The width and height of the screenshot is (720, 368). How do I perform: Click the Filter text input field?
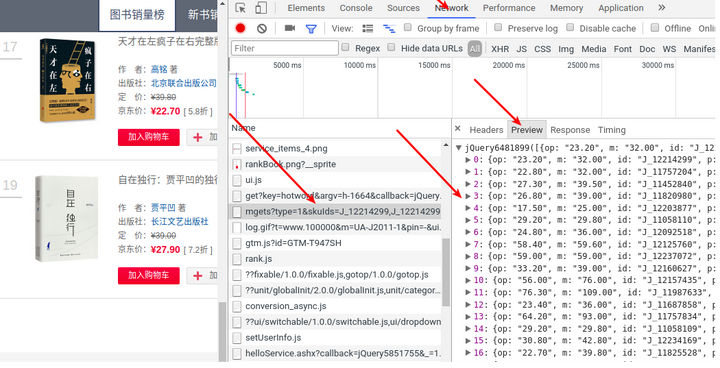[x=285, y=48]
